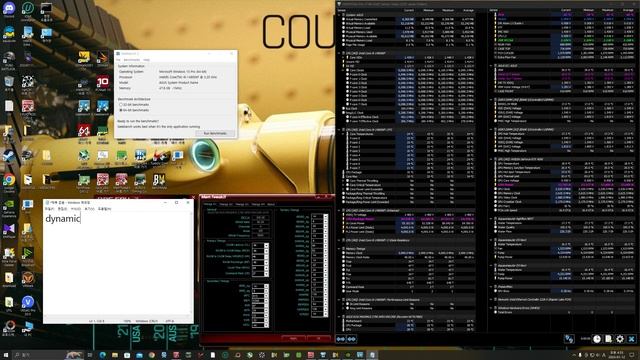Select the BenchMate BM desktop icon

[x=159, y=180]
